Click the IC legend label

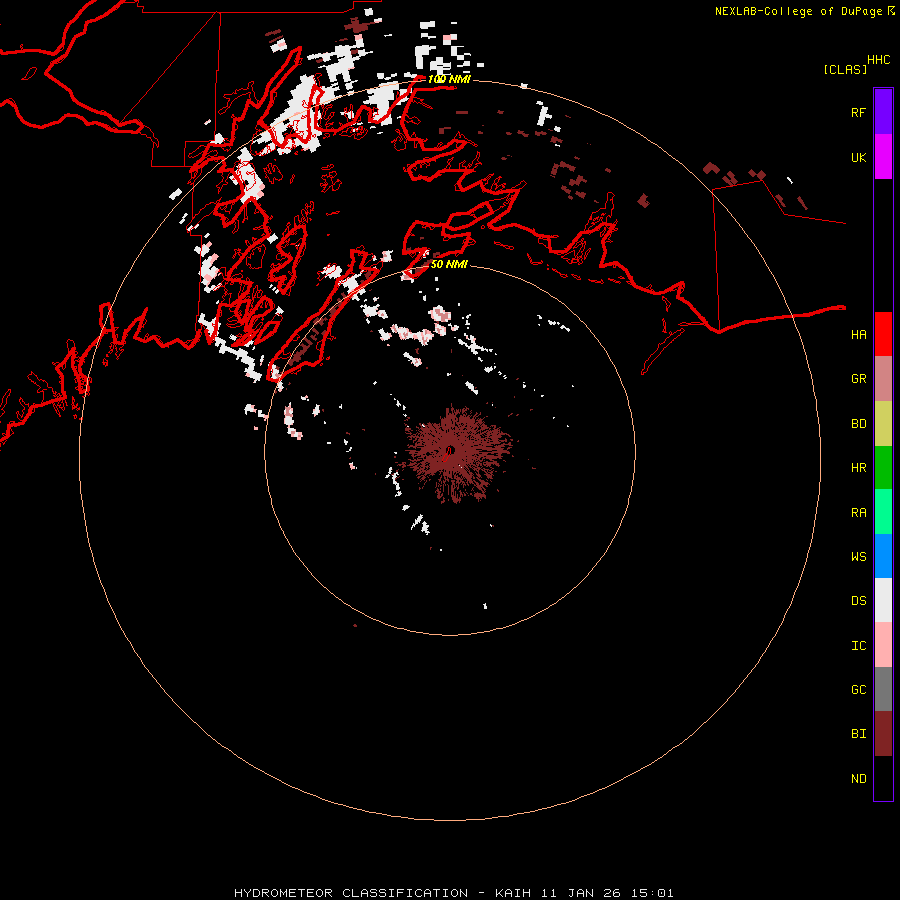[x=858, y=646]
